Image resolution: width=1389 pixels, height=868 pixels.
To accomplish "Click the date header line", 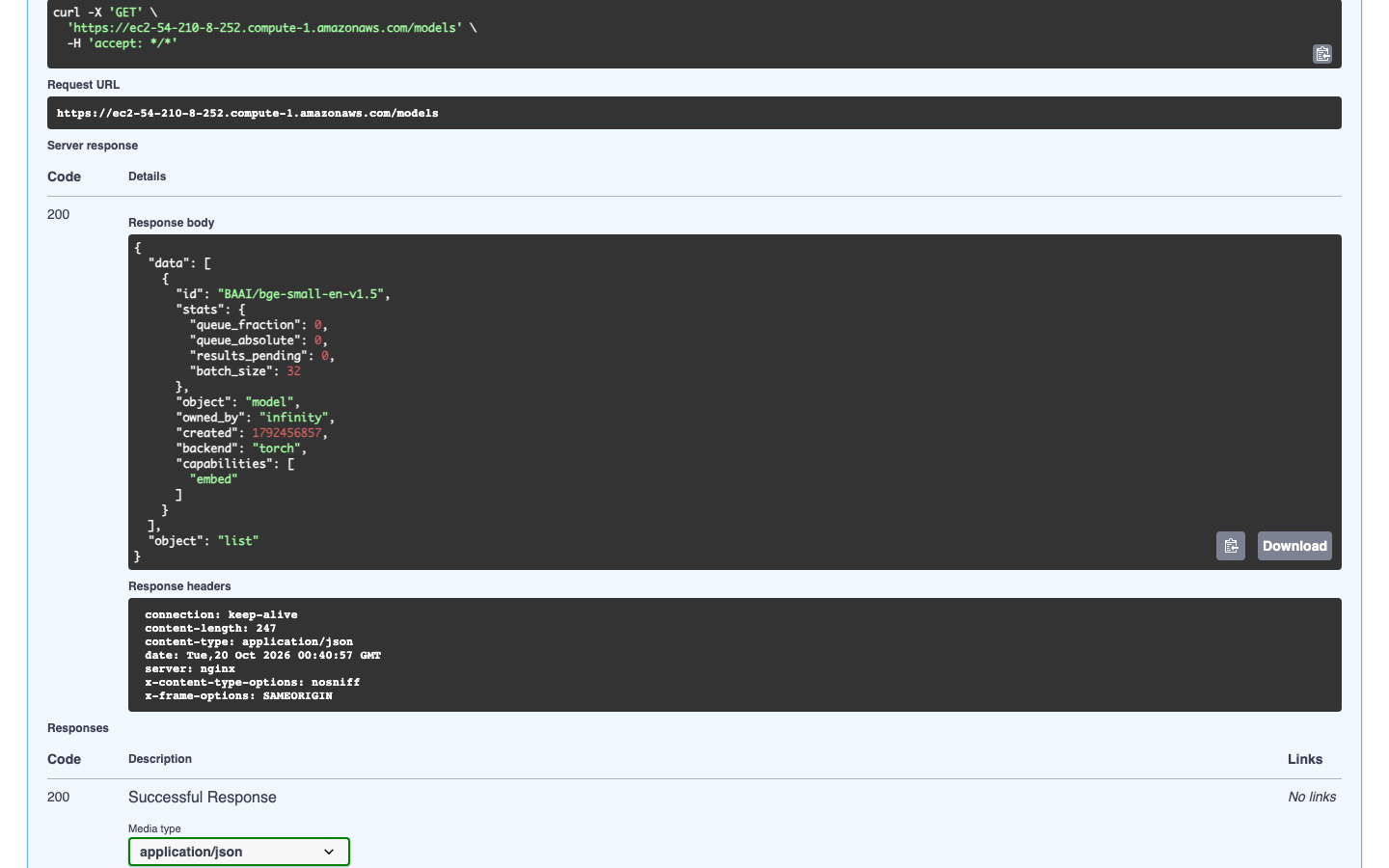I will (x=262, y=655).
